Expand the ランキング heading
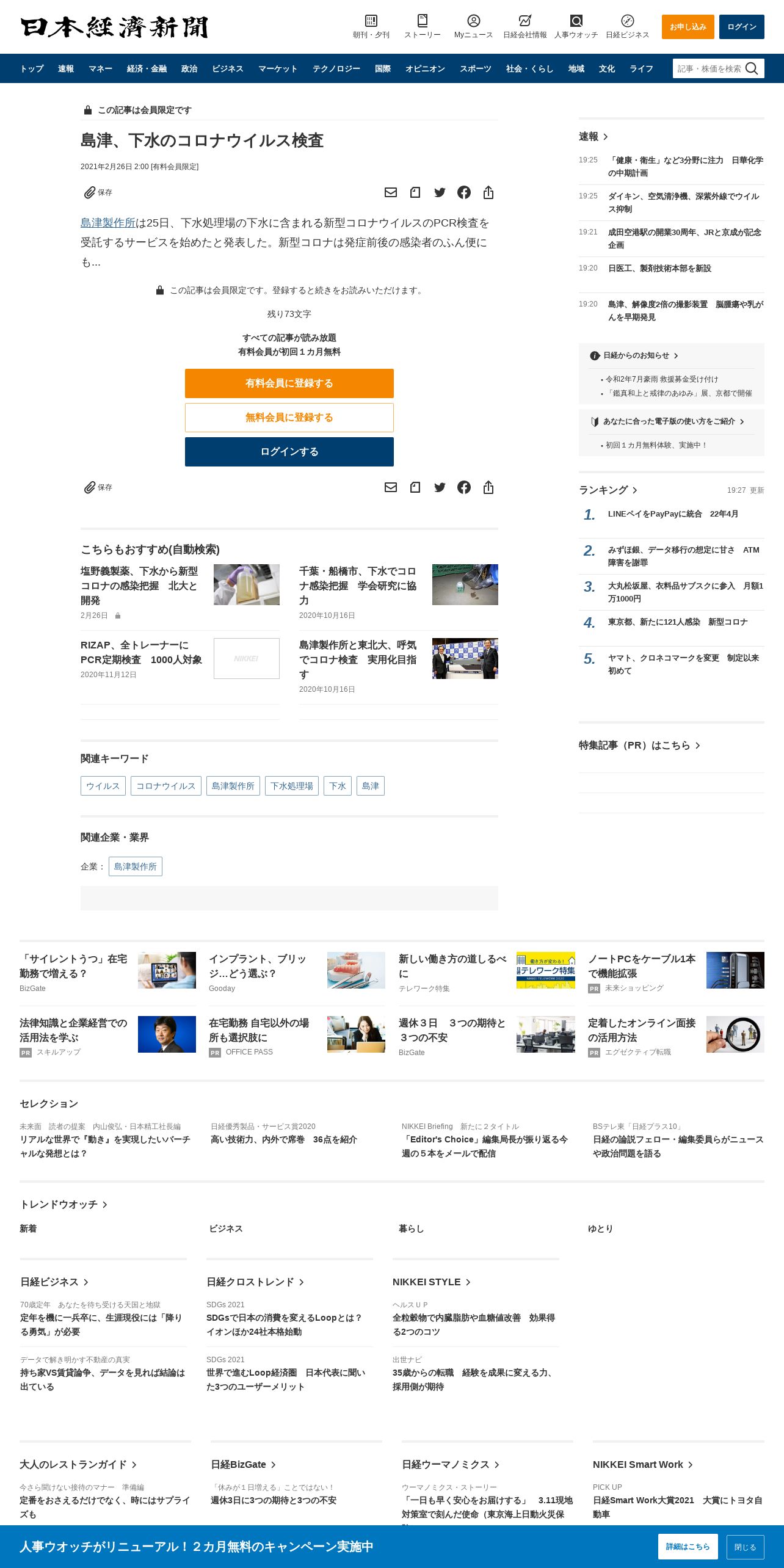The width and height of the screenshot is (784, 1568). point(608,490)
